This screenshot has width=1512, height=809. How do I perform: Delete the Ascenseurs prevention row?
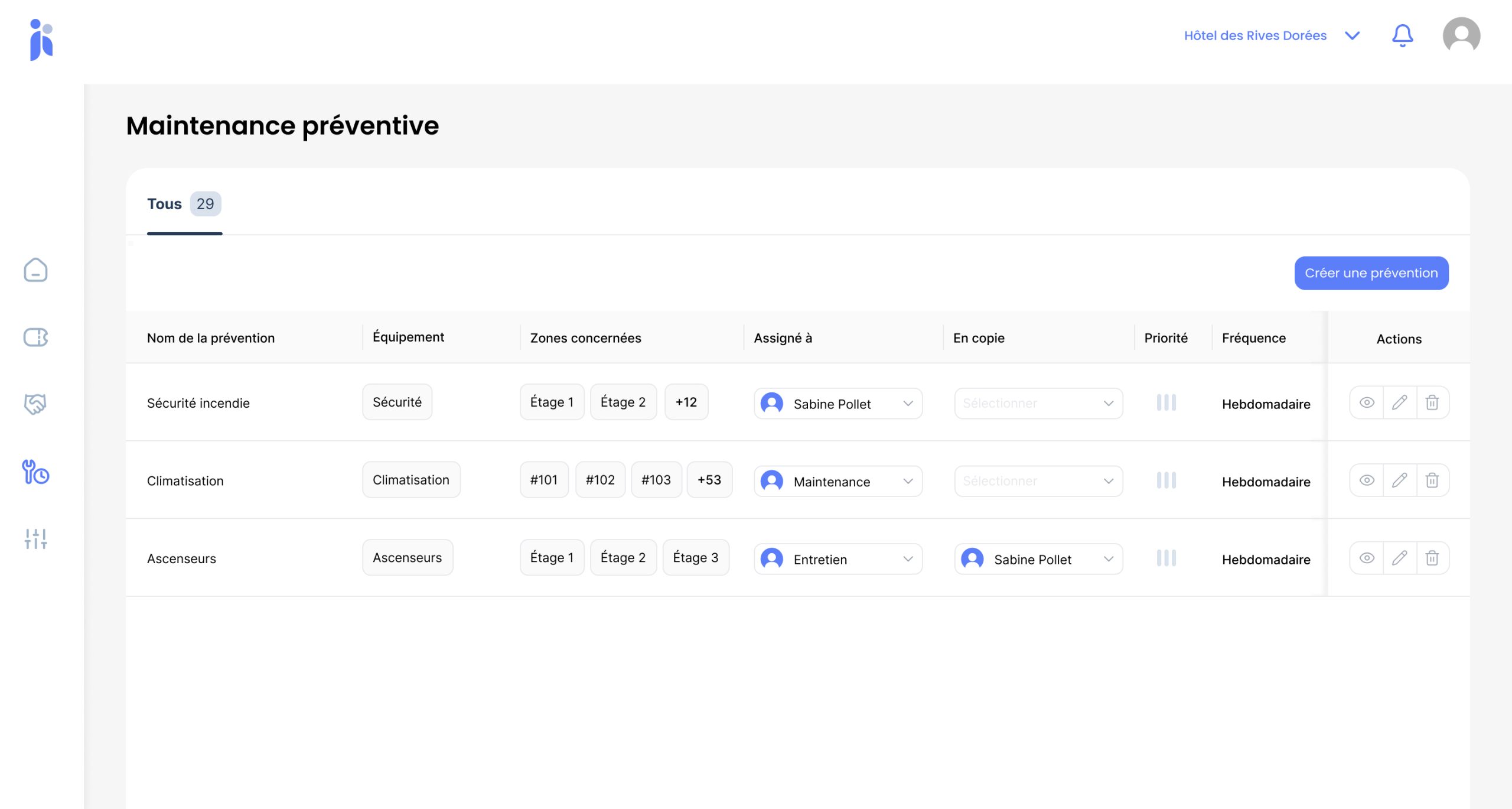click(1432, 558)
